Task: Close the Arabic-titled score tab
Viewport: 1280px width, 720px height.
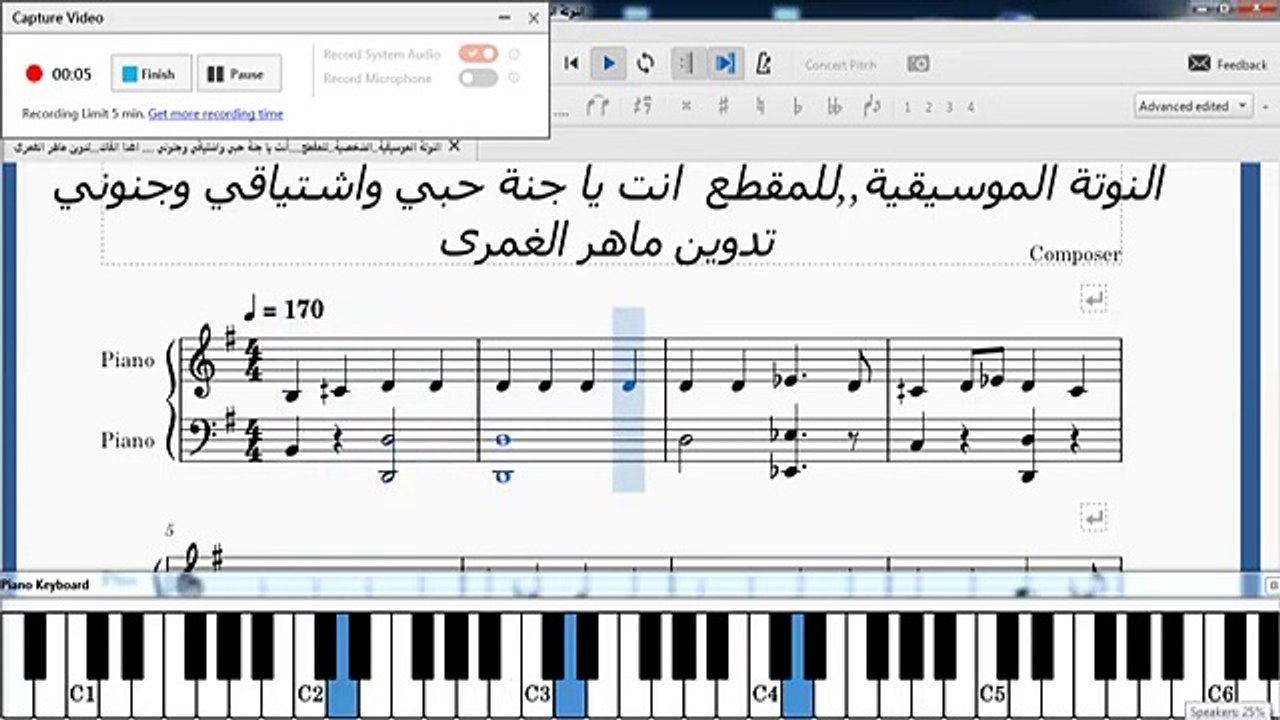Action: pos(454,146)
